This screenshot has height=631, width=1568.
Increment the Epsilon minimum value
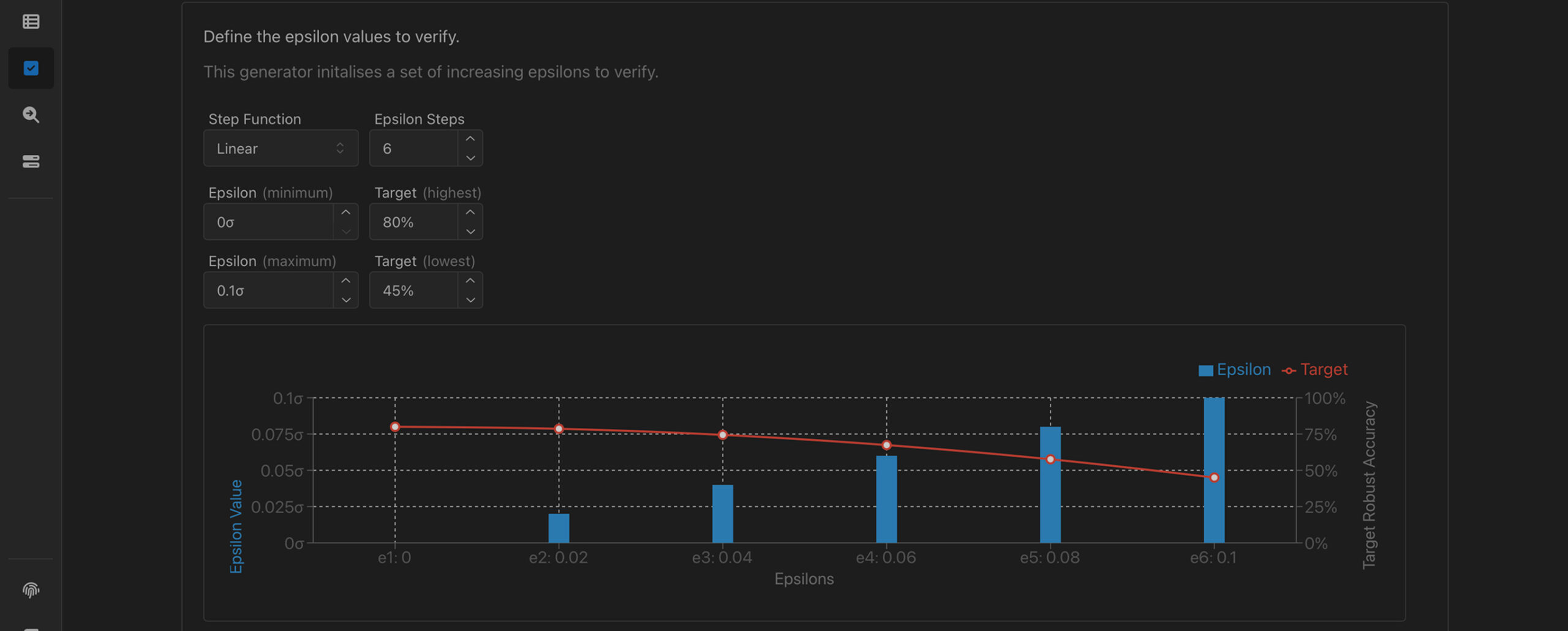345,212
